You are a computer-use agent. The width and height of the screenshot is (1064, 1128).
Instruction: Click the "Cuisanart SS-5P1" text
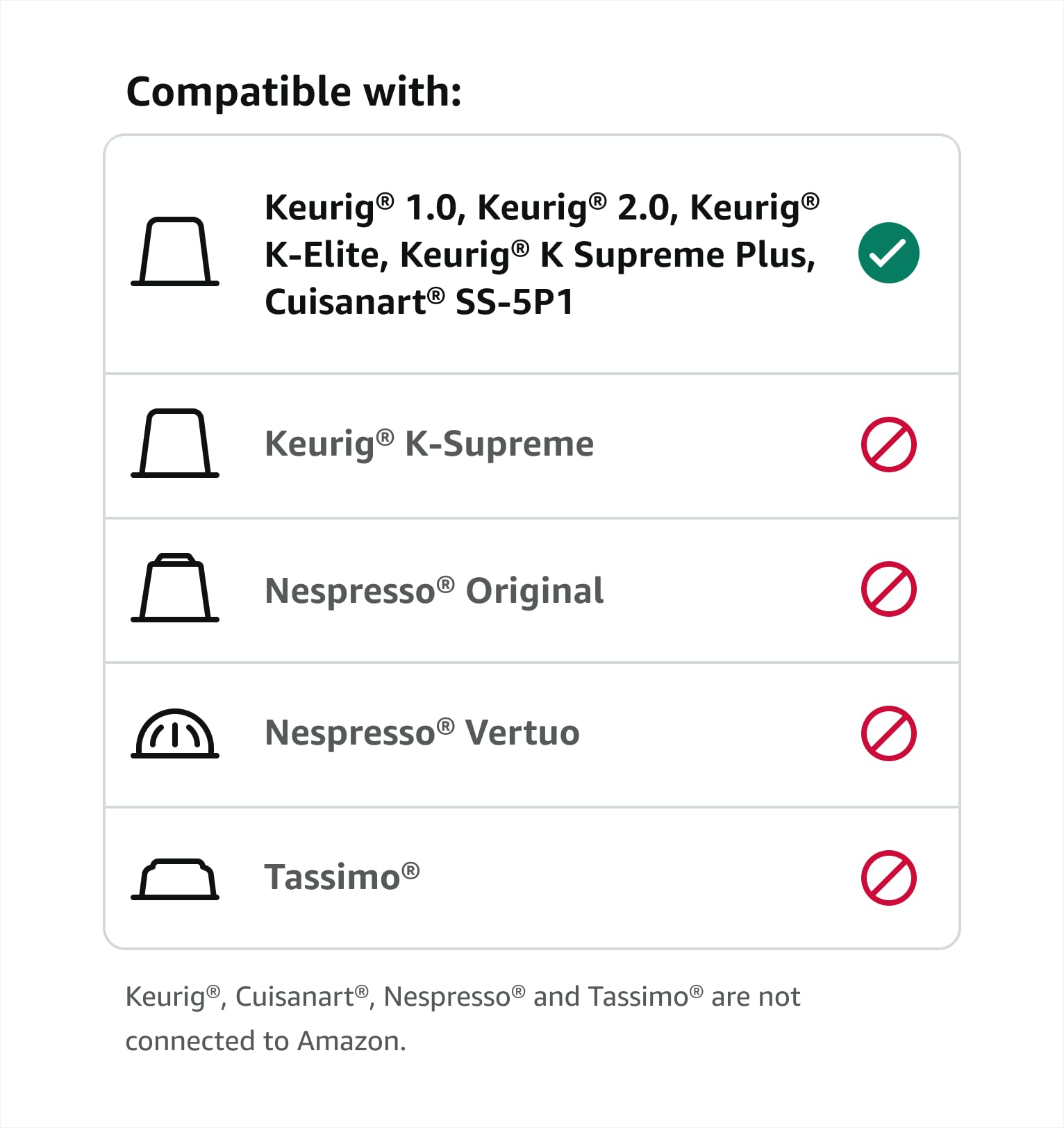(x=419, y=302)
